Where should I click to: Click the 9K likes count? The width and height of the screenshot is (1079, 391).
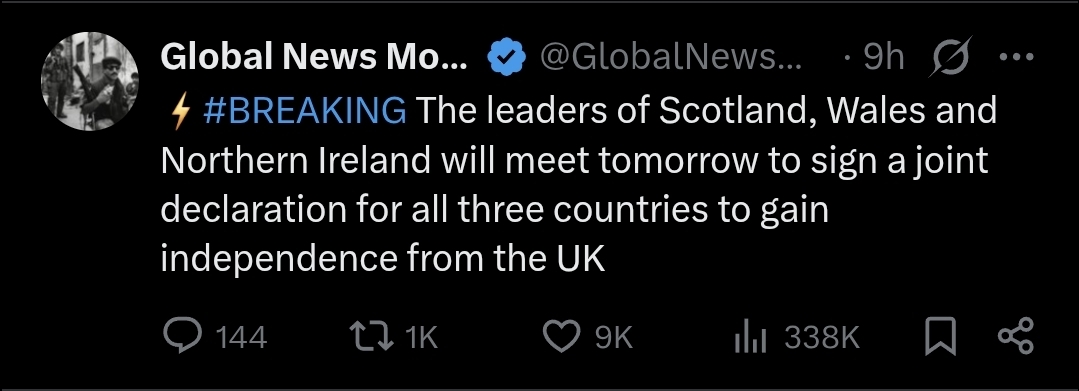pyautogui.click(x=613, y=337)
